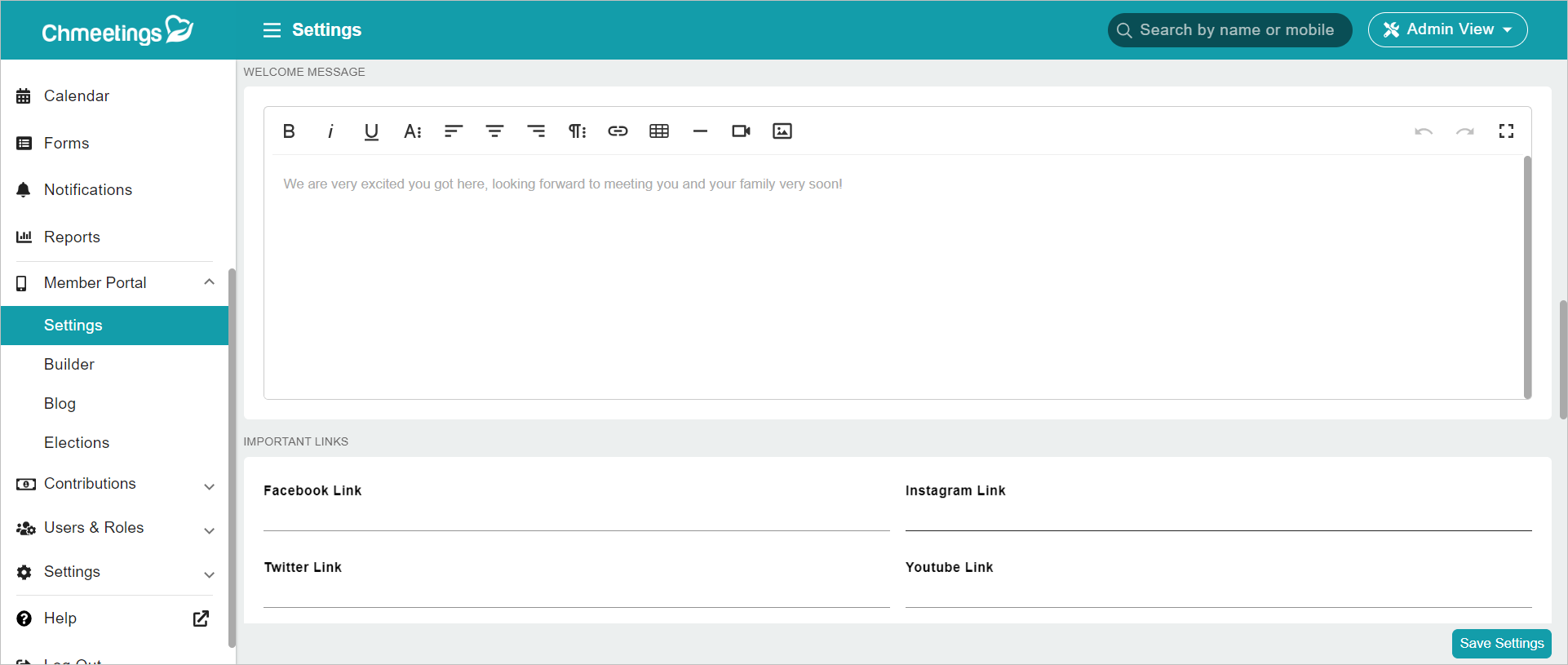The height and width of the screenshot is (665, 1568).
Task: Align text right in editor
Action: click(536, 131)
